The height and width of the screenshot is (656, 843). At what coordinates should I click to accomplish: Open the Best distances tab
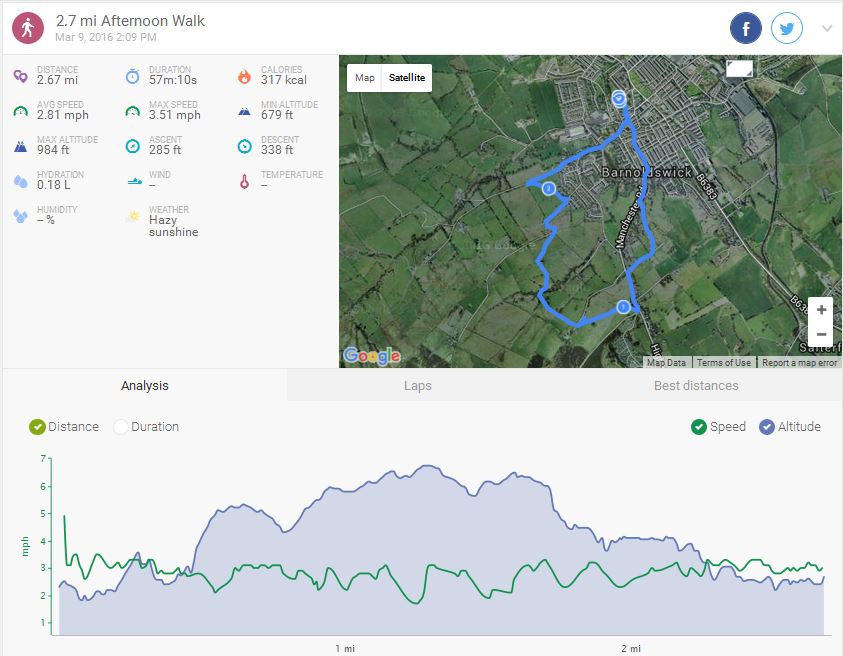[x=696, y=386]
